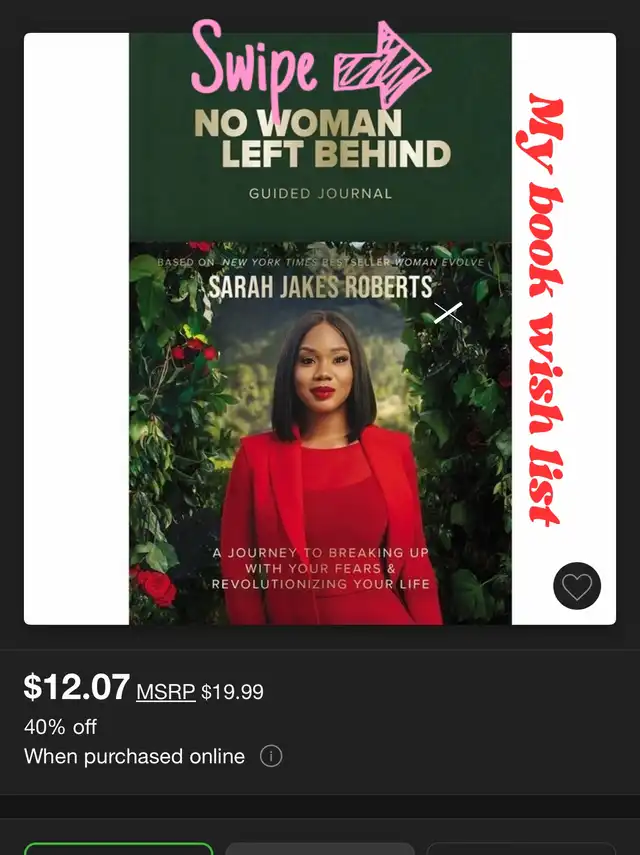
Task: Tap the When purchased online text
Action: click(x=134, y=756)
